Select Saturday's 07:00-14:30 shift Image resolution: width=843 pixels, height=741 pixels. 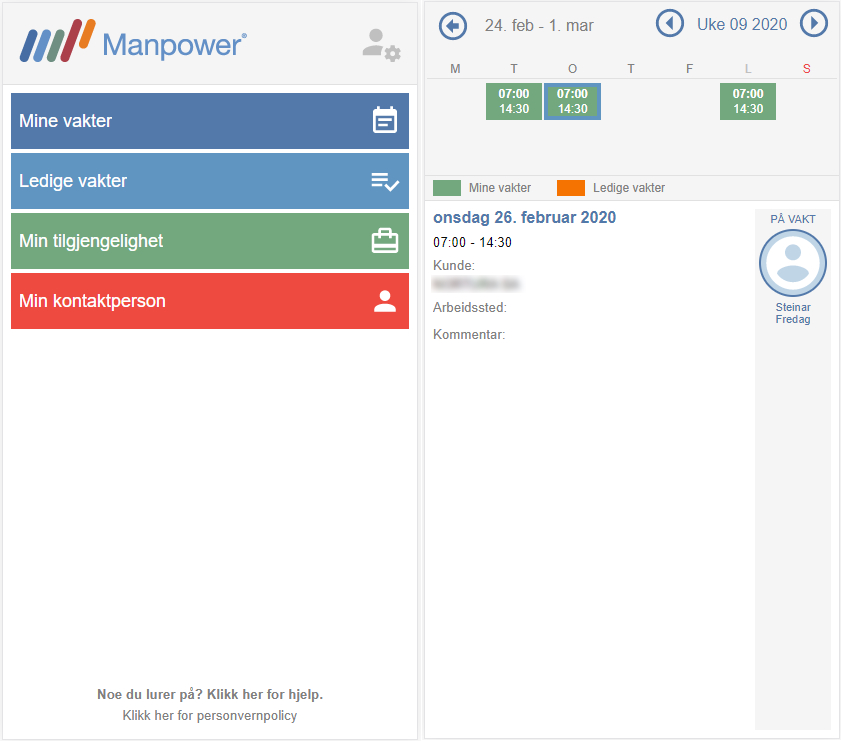tap(748, 101)
